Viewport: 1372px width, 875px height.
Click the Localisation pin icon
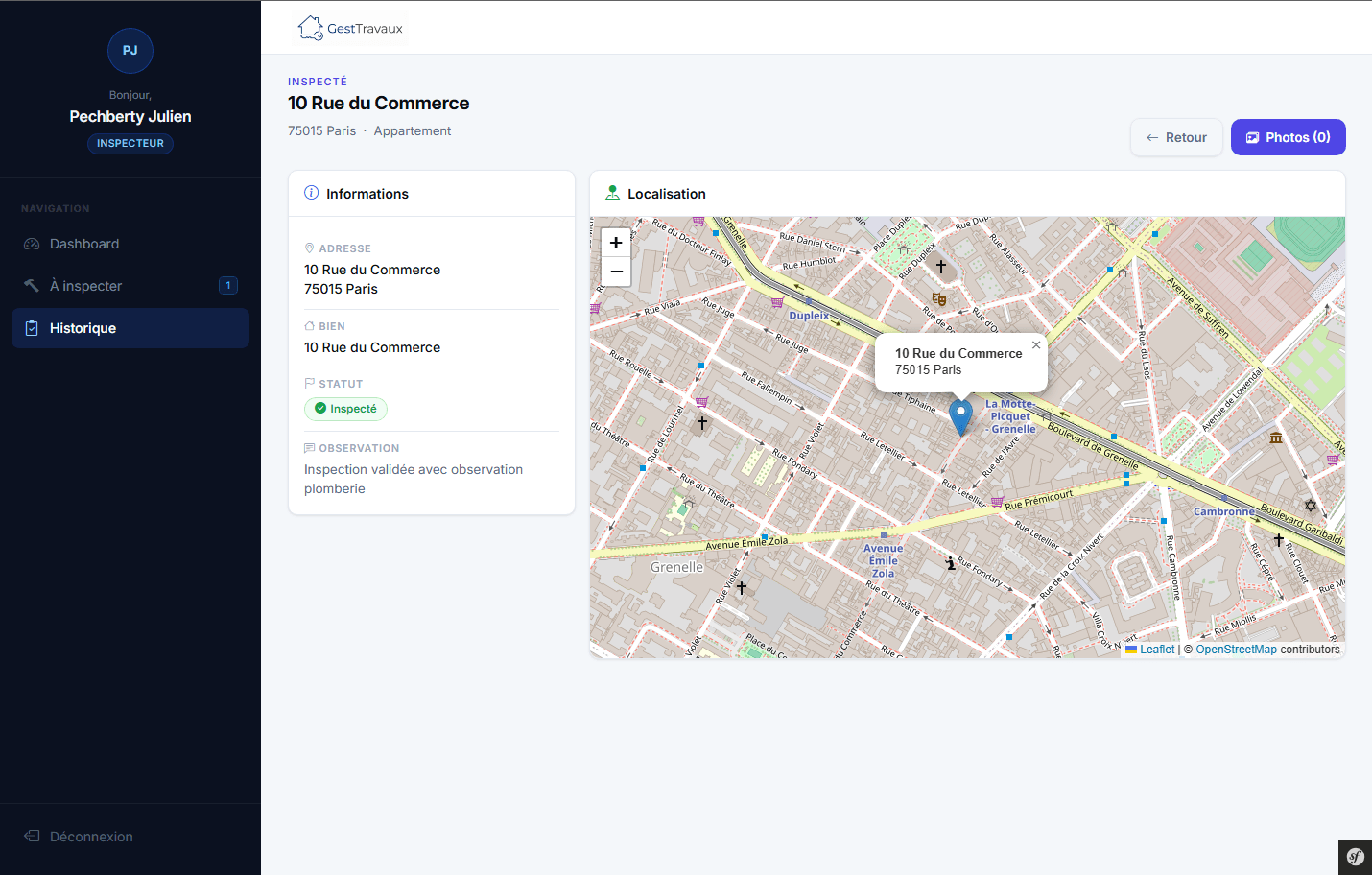(612, 193)
